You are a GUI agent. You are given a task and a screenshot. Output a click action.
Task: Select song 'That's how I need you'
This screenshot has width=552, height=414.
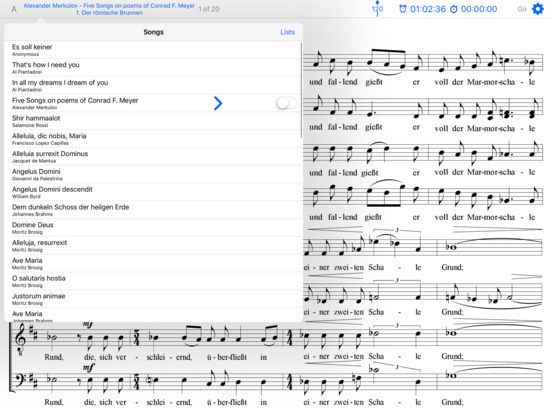[x=153, y=68]
